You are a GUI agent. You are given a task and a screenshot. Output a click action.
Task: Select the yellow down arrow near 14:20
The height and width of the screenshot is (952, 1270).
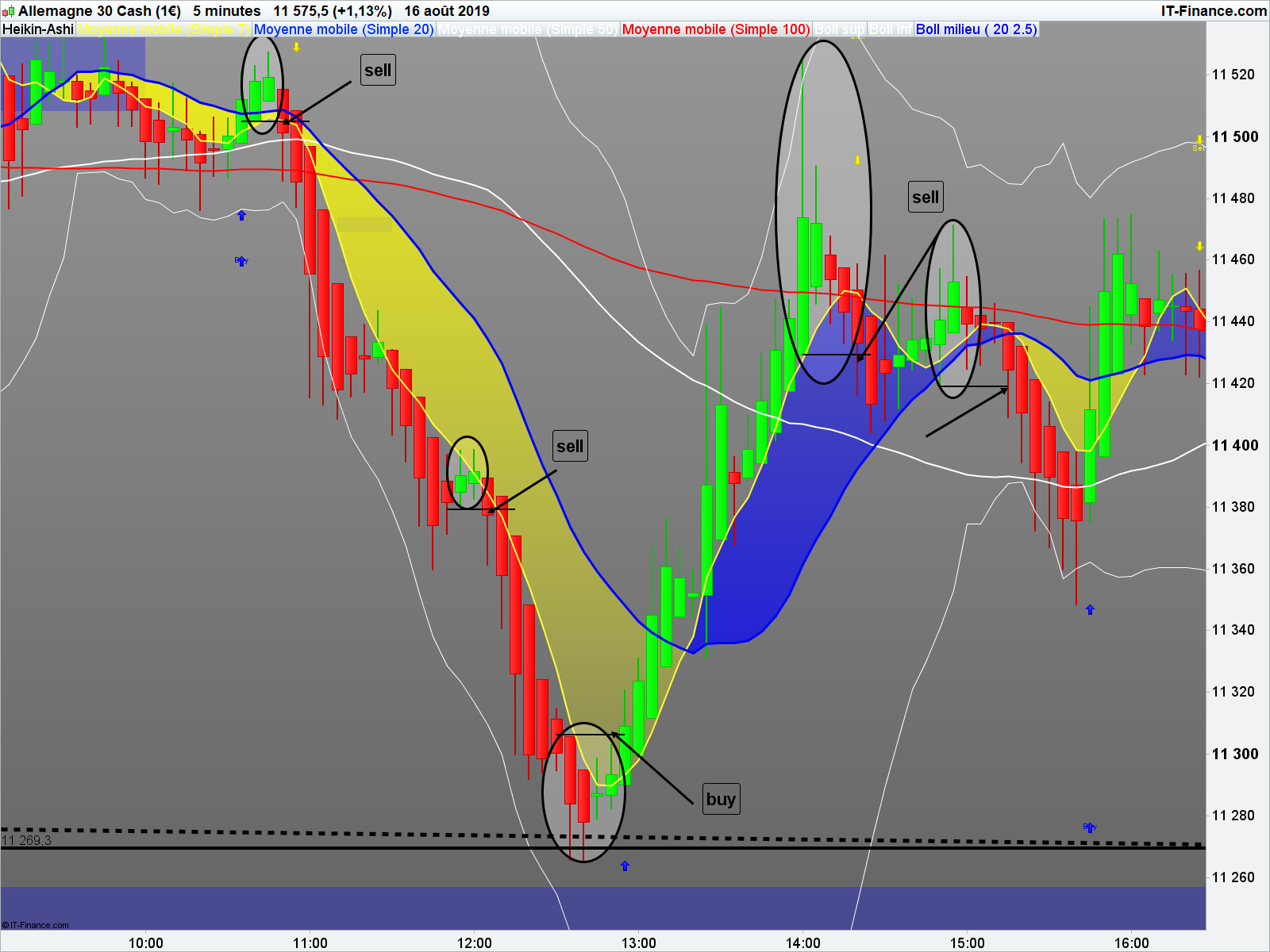[857, 160]
